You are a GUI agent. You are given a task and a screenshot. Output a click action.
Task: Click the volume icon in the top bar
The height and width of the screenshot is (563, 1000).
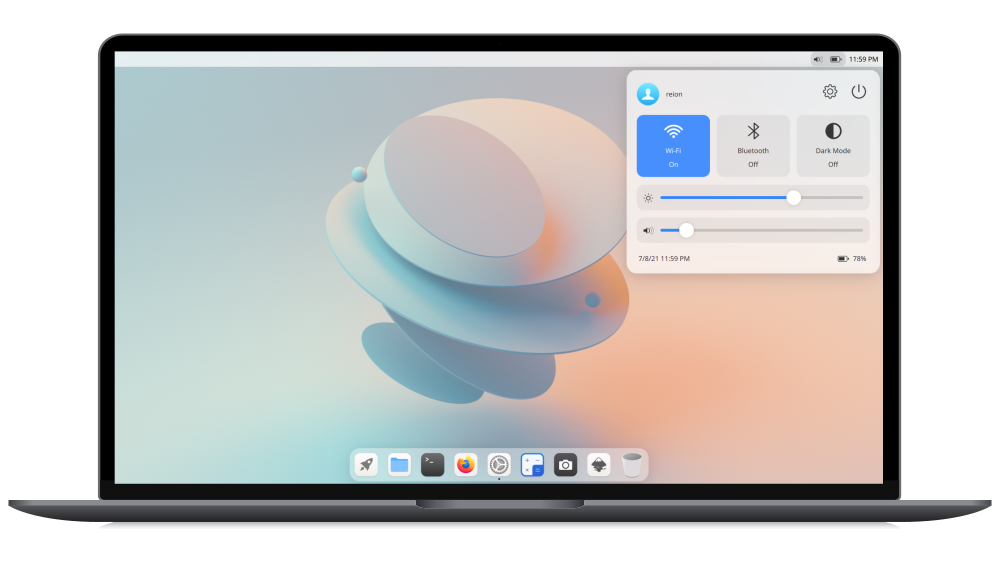coord(818,59)
